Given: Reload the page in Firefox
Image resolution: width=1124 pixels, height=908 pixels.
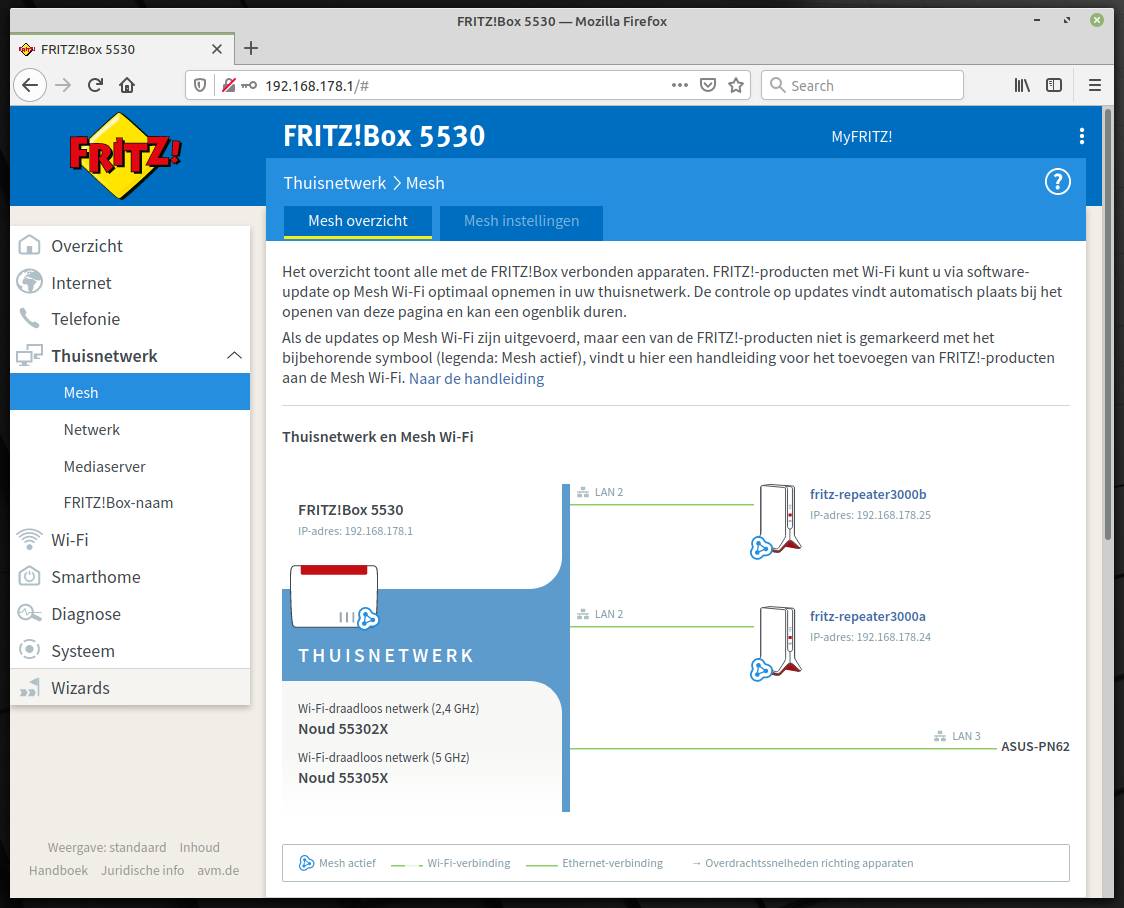Looking at the screenshot, I should [95, 85].
